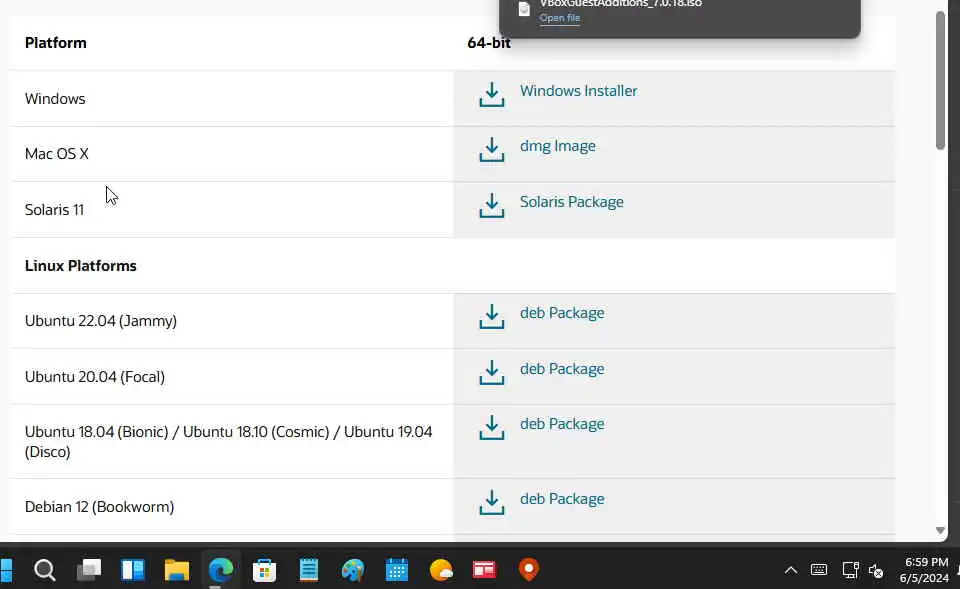Open Maps app from taskbar
The height and width of the screenshot is (589, 960).
click(x=528, y=570)
